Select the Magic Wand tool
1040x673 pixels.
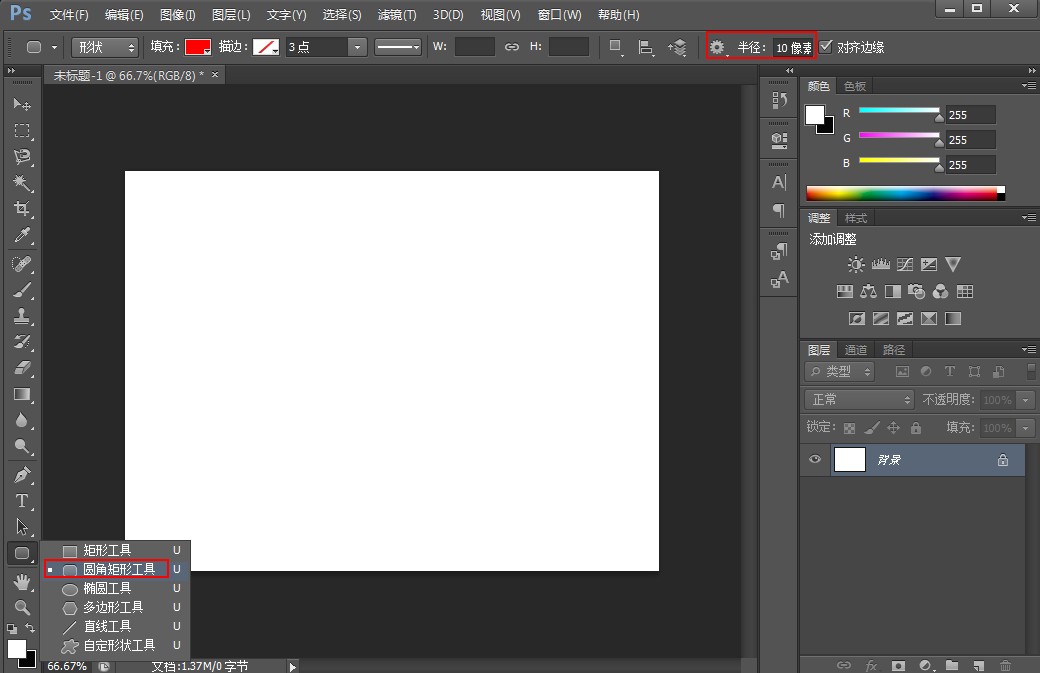tap(21, 182)
